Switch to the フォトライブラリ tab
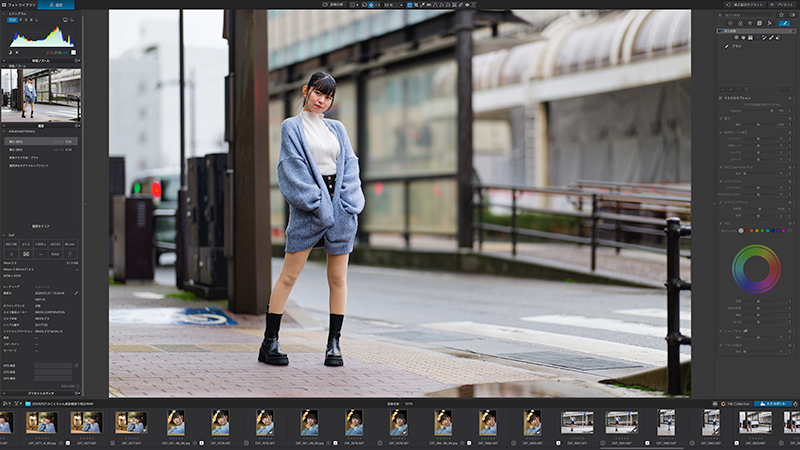The image size is (800, 450). [x=18, y=5]
